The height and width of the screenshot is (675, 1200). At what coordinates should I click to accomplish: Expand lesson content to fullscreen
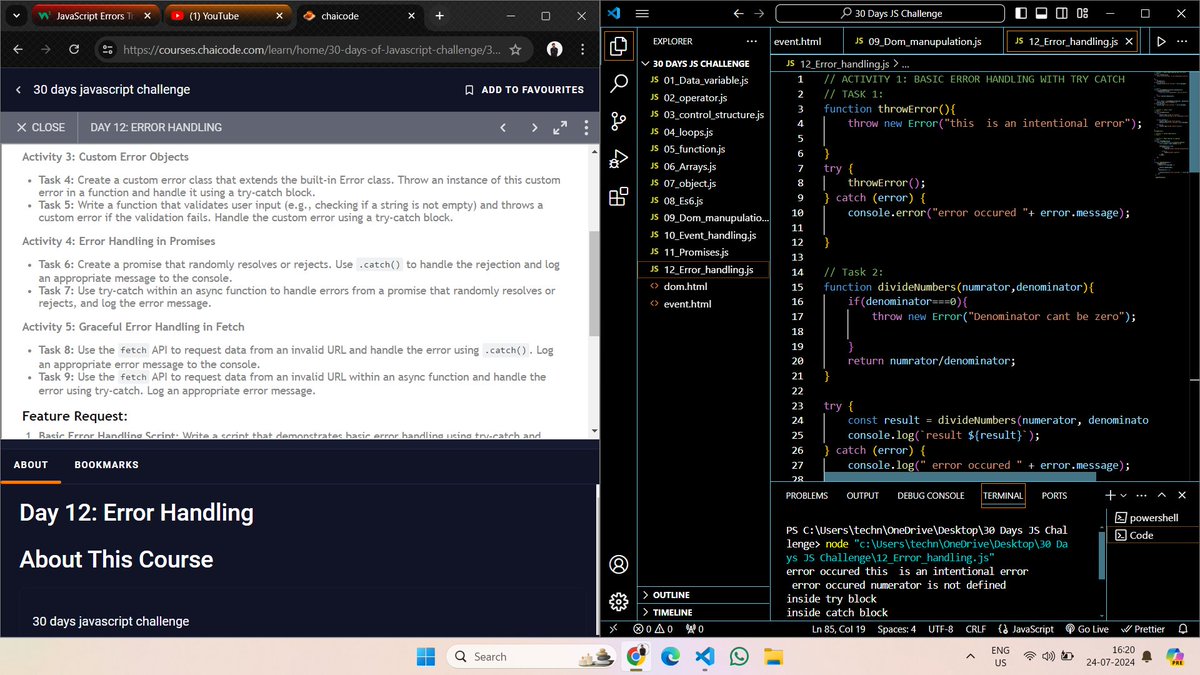[x=560, y=127]
